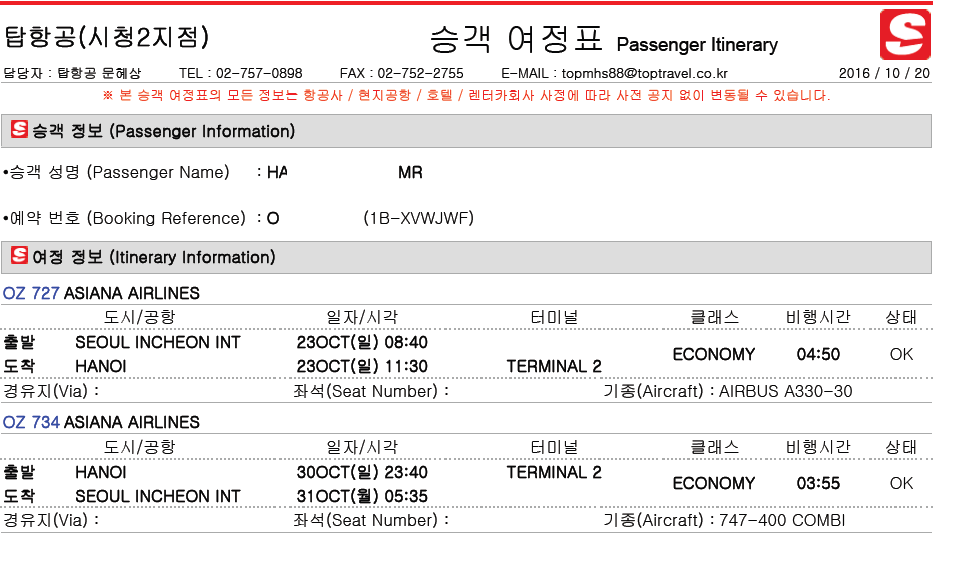
Task: Click the 03:55 flight duration
Action: coord(818,483)
